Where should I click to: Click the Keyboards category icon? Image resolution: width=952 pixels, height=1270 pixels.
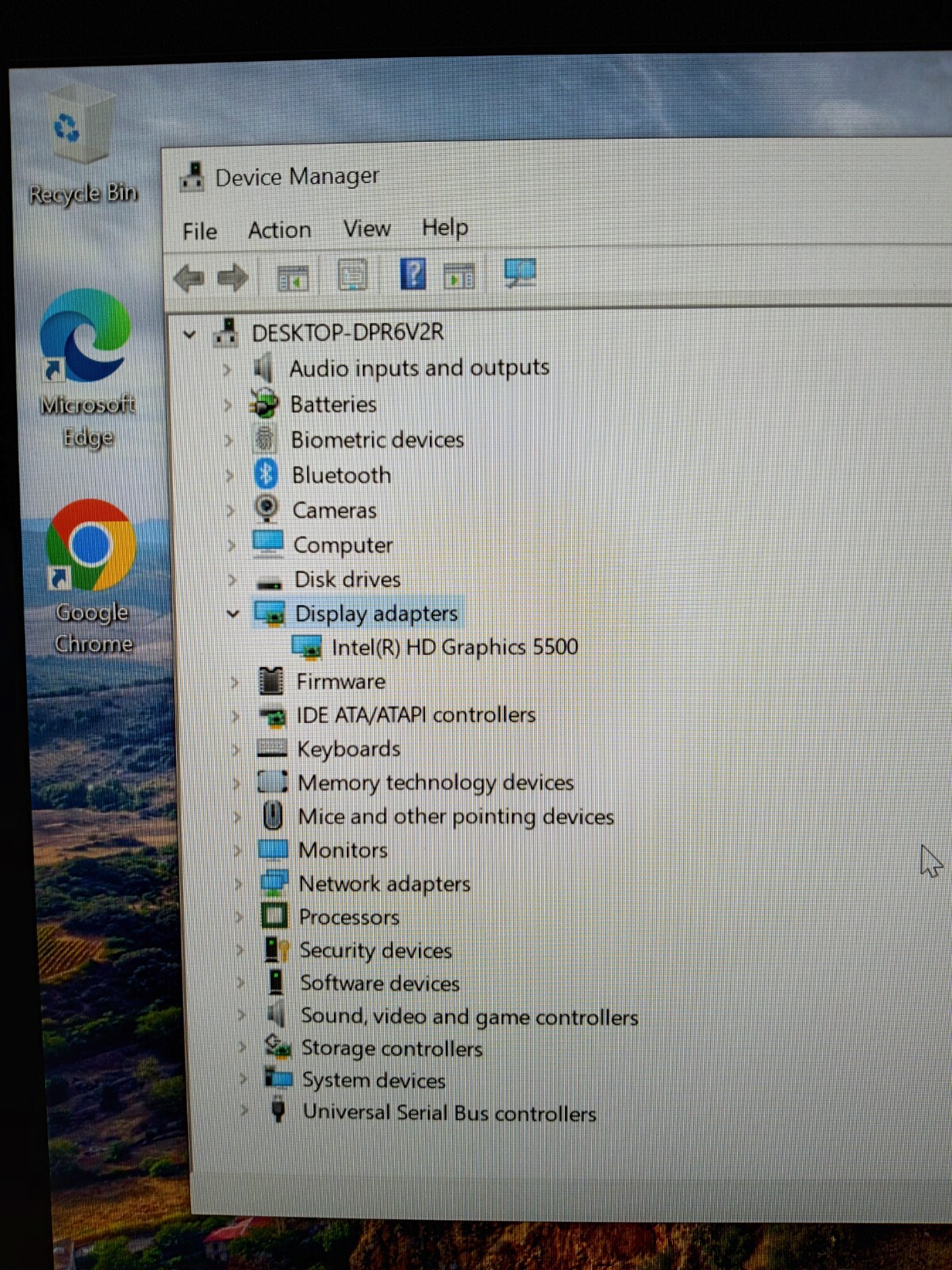[272, 749]
